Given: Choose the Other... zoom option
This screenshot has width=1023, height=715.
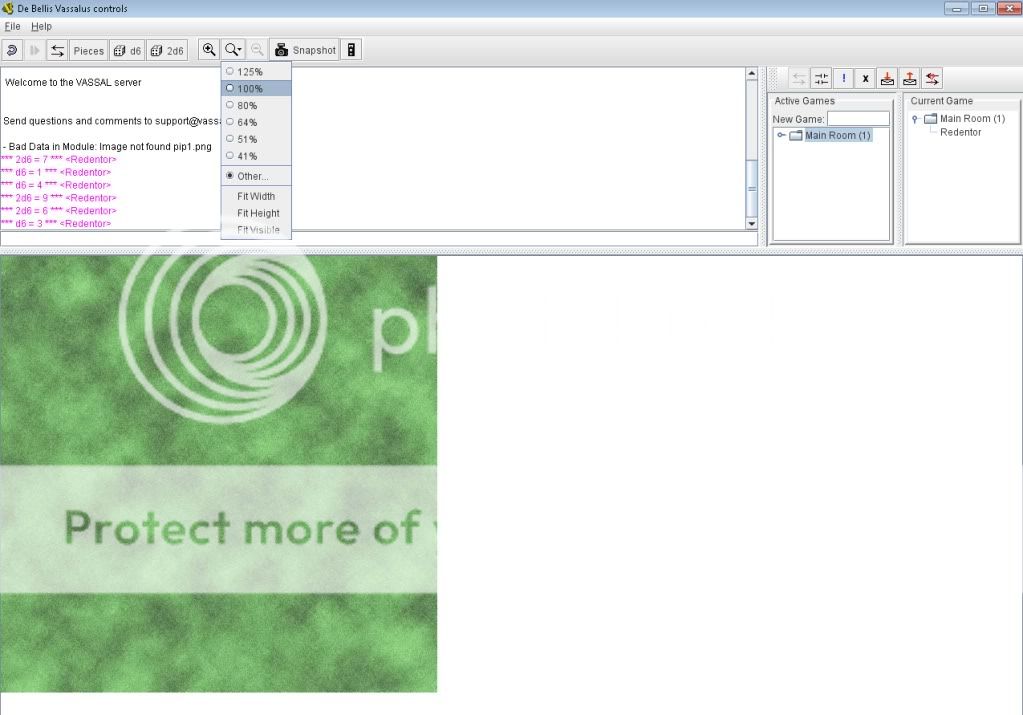Looking at the screenshot, I should 256,176.
